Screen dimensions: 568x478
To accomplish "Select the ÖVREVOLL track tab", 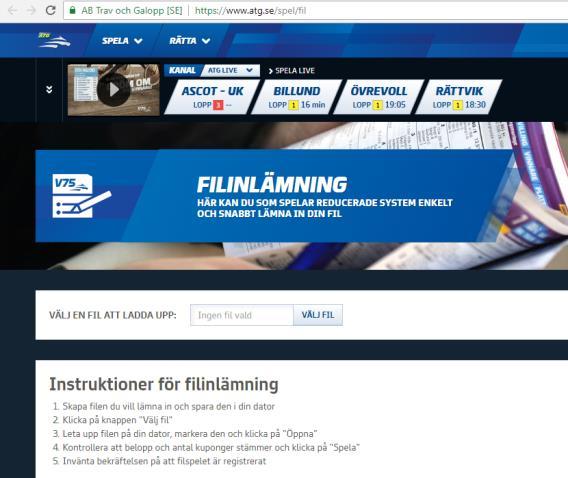I will point(379,97).
